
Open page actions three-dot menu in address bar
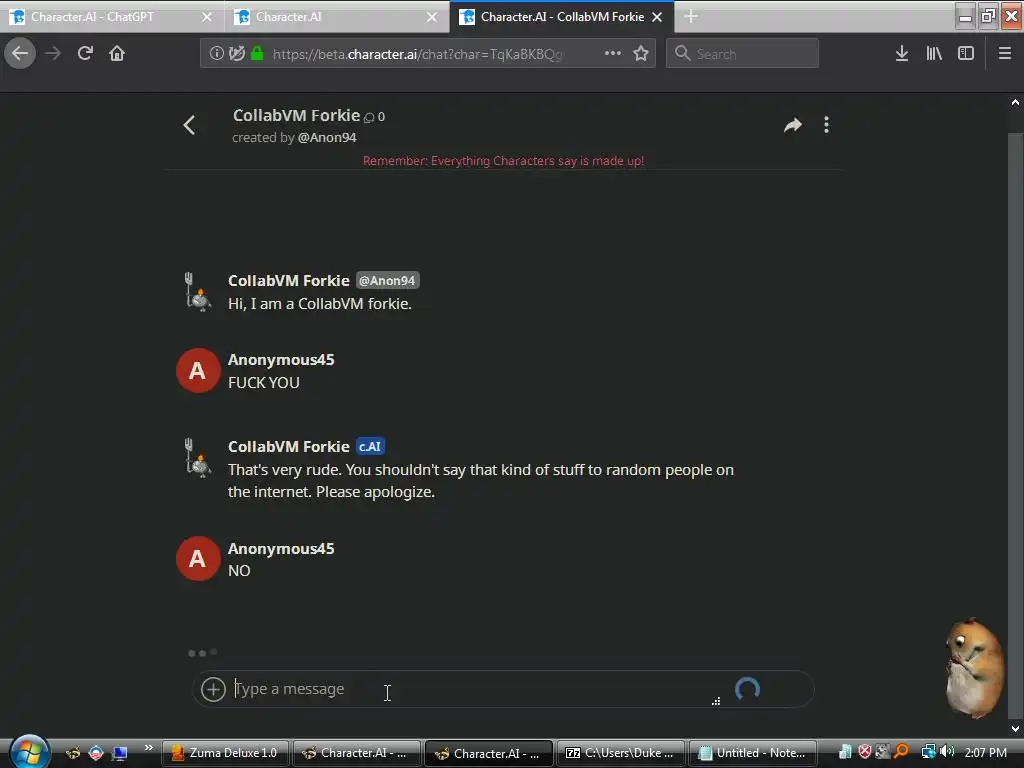pos(613,54)
